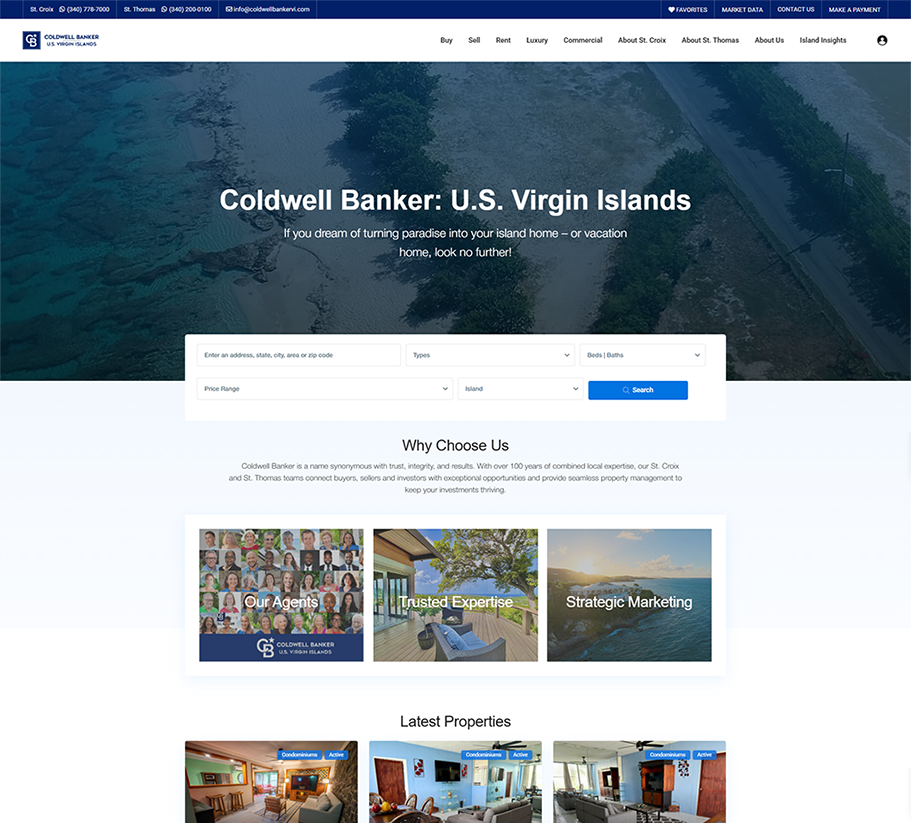
Task: Click the address search input field
Action: tap(299, 355)
